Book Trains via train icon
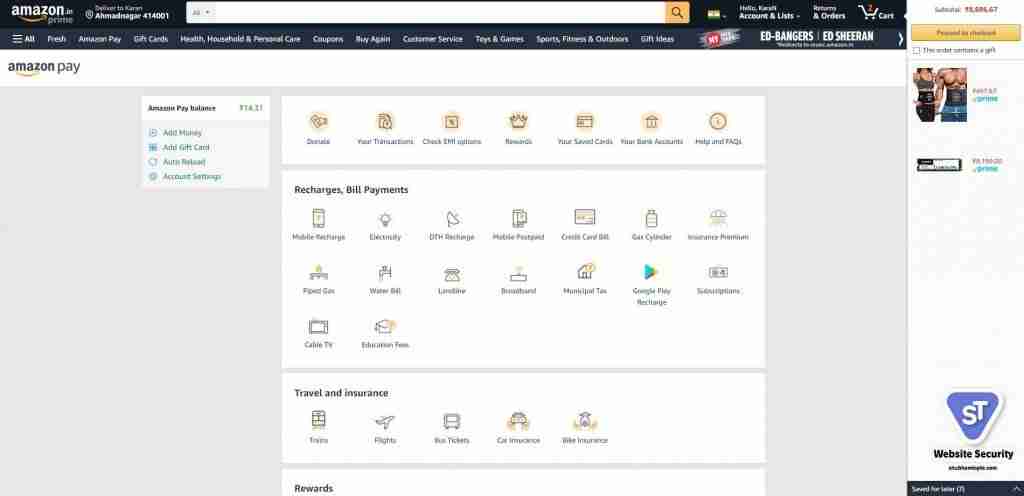This screenshot has height=496, width=1024. point(319,420)
